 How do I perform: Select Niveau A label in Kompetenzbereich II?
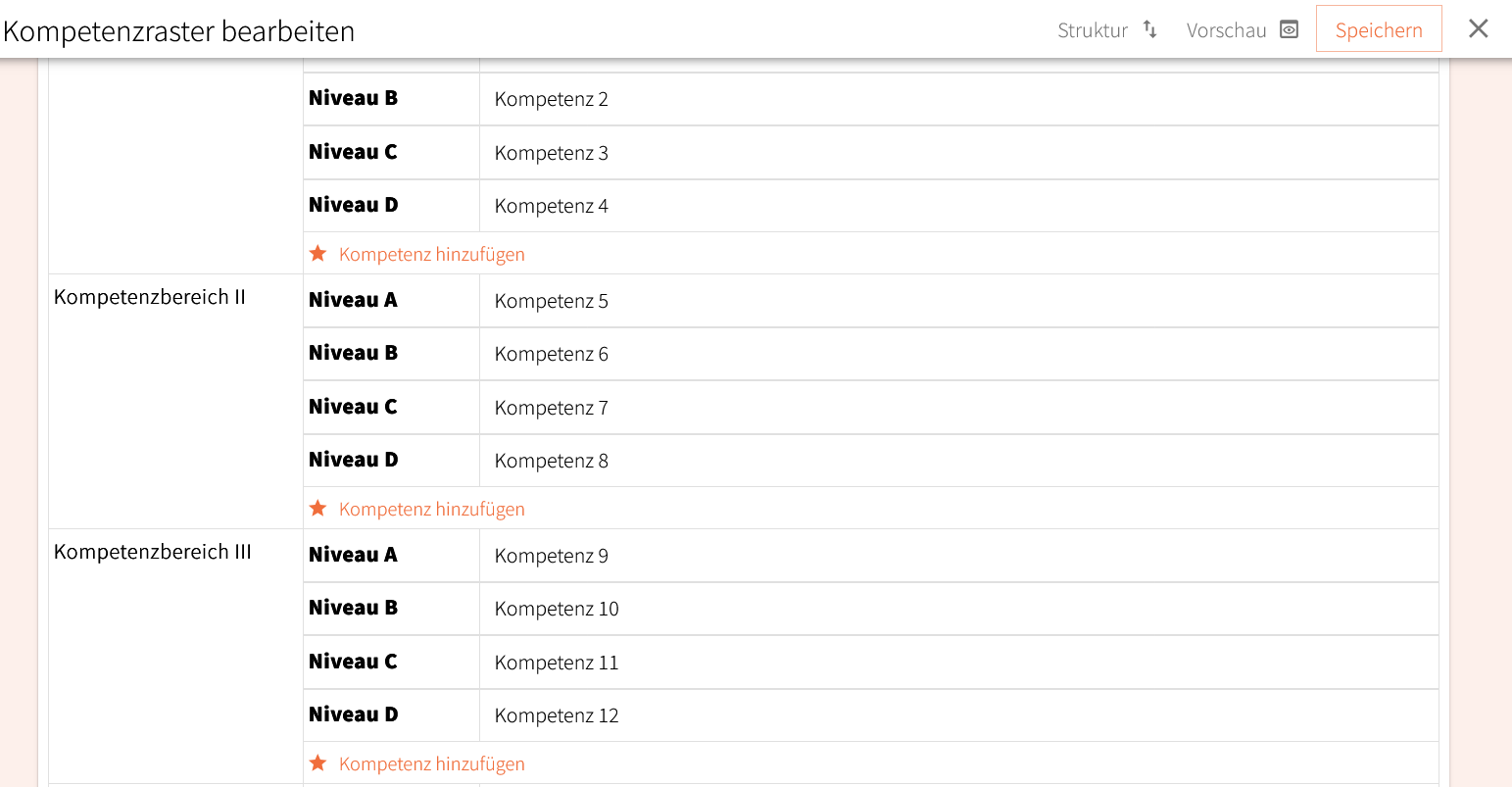(x=353, y=300)
